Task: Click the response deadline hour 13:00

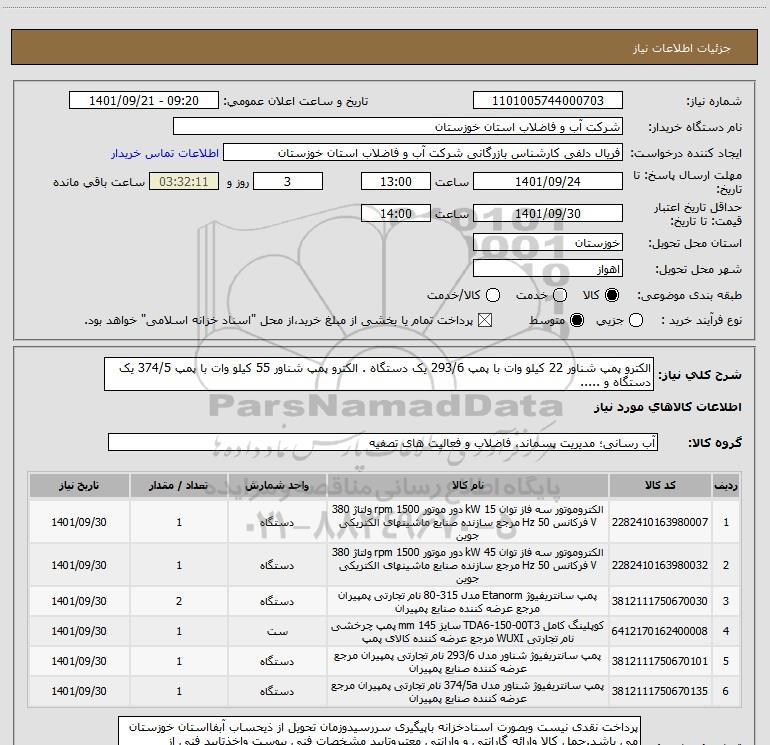Action: pos(396,181)
